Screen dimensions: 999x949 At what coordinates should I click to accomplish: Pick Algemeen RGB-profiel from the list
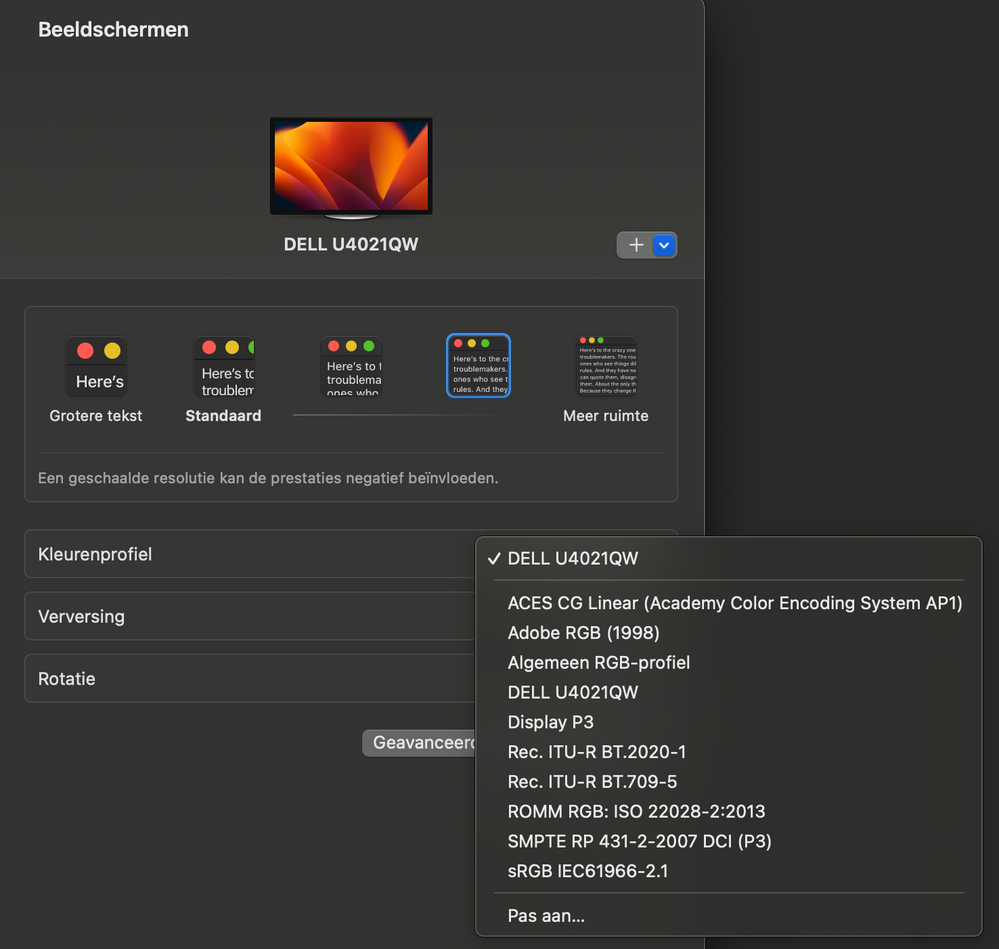tap(729, 663)
